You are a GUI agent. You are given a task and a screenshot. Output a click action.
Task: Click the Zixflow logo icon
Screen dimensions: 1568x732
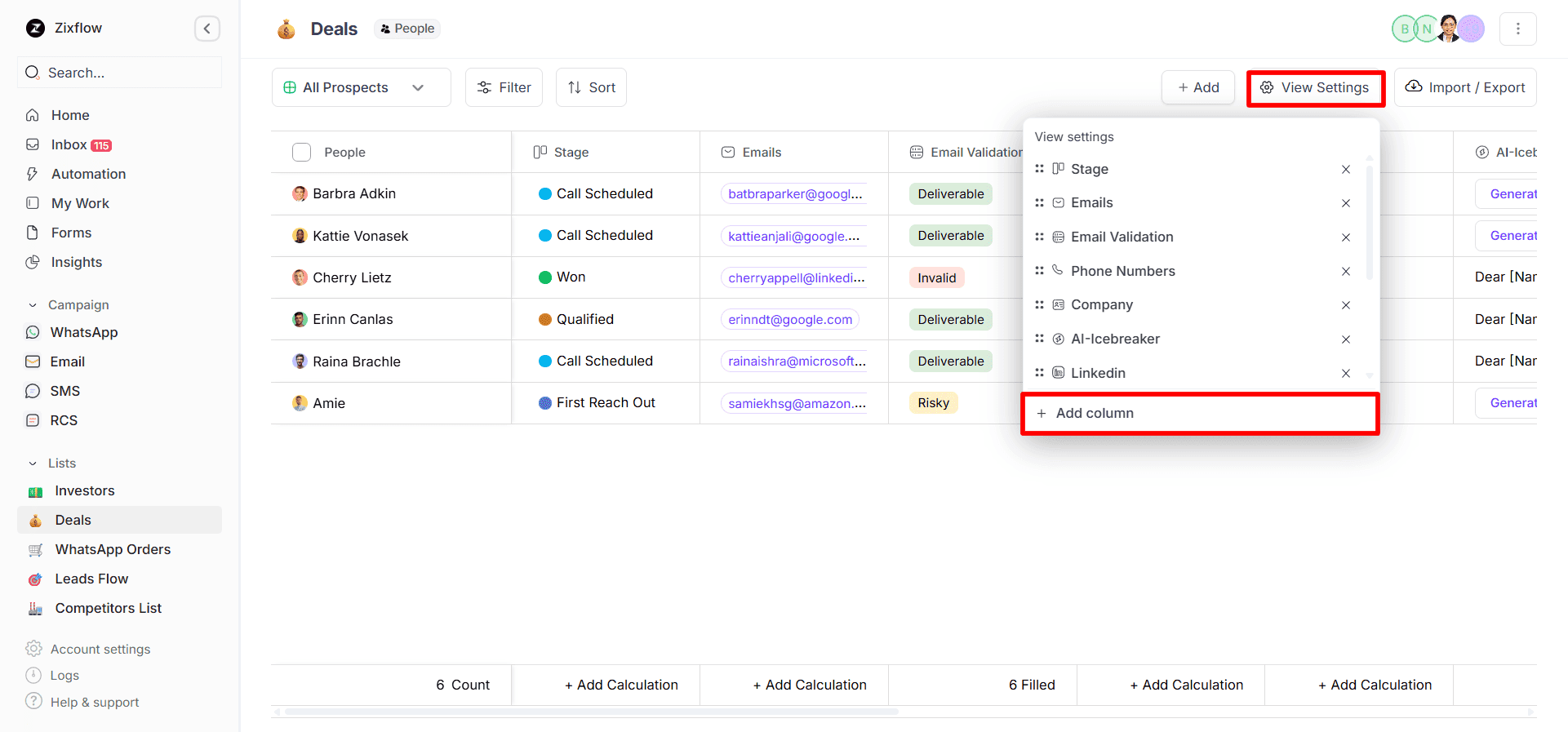click(x=35, y=29)
